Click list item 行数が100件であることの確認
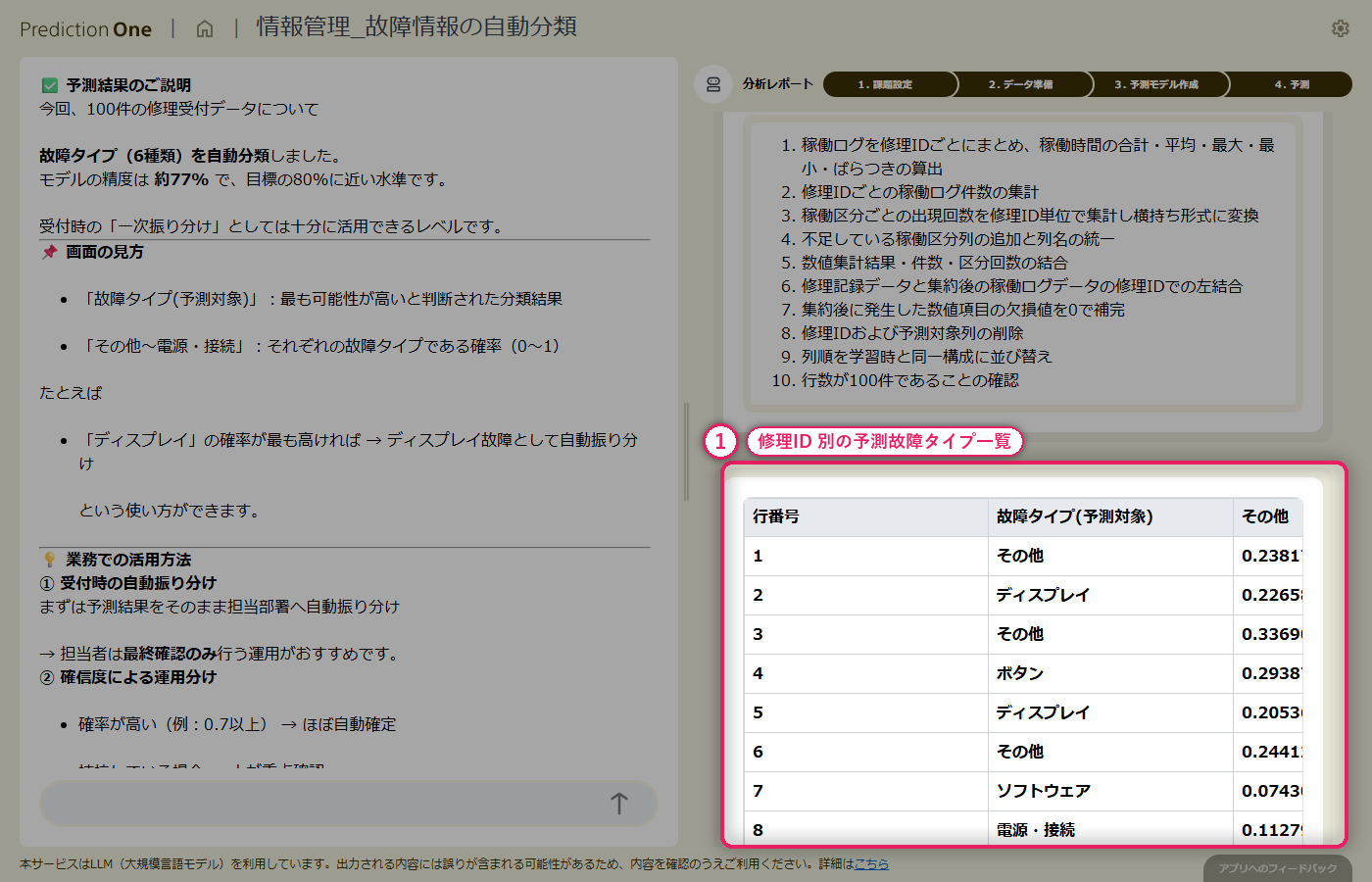Screen dimensions: 1372x882 click(909, 380)
